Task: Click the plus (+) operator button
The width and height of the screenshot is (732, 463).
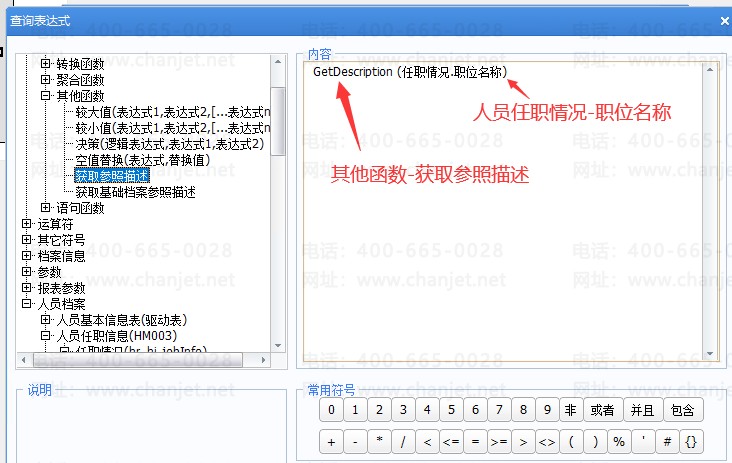Action: coord(331,440)
